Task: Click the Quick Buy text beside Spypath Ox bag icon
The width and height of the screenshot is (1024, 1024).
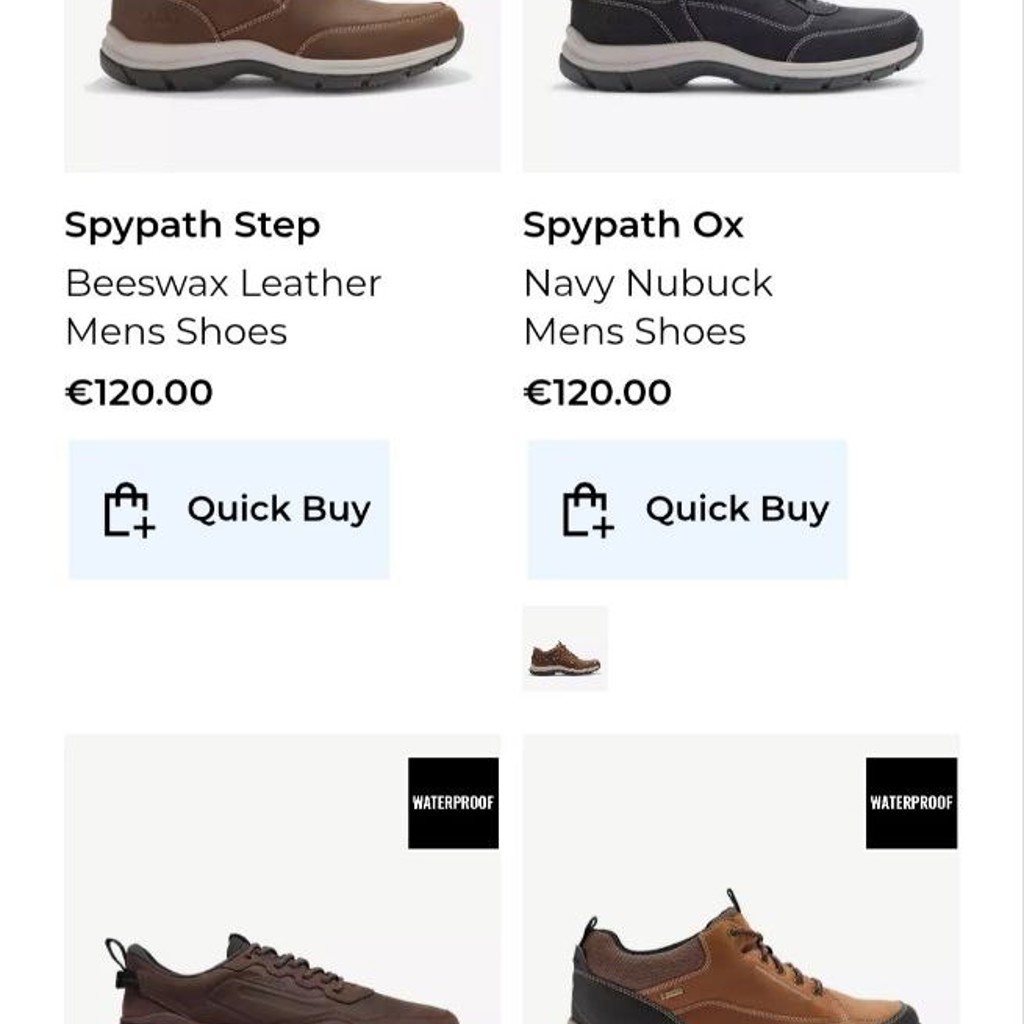Action: coord(737,509)
